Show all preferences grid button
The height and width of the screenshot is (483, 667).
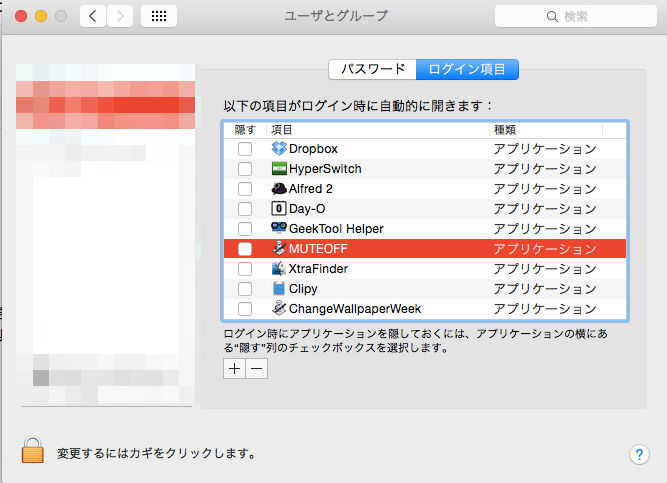(159, 16)
